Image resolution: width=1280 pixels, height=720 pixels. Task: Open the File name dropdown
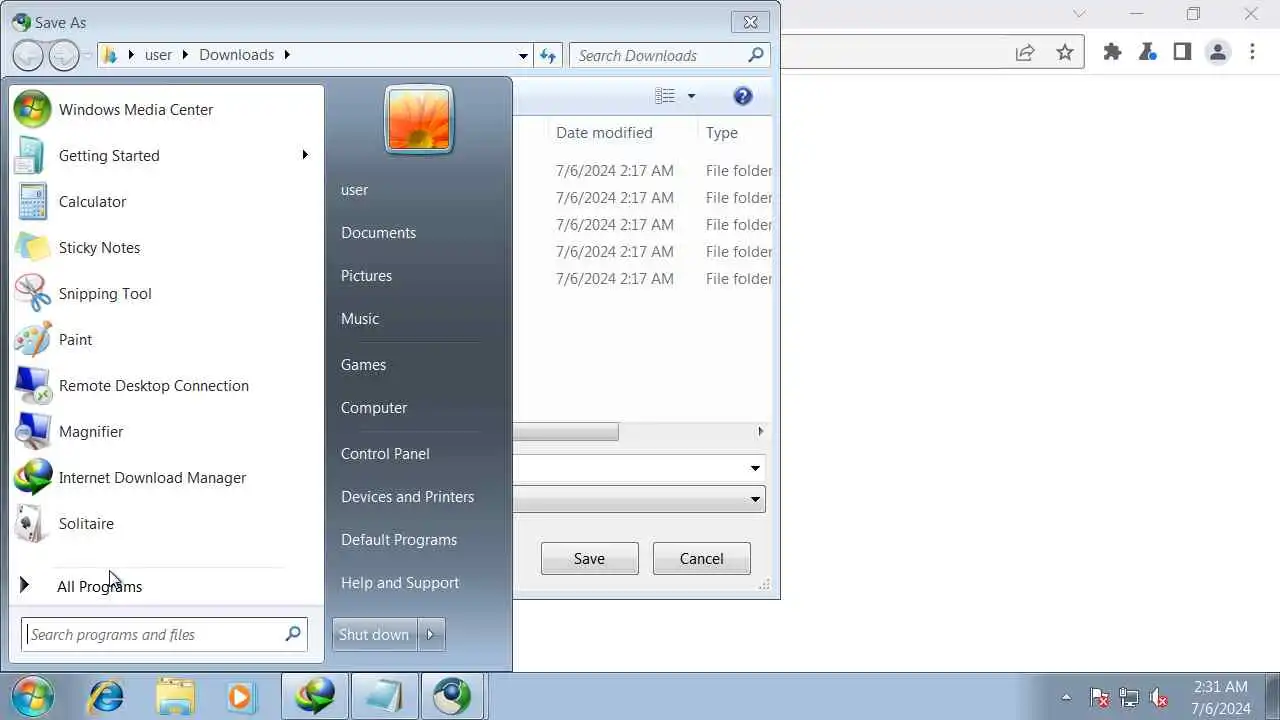point(755,468)
